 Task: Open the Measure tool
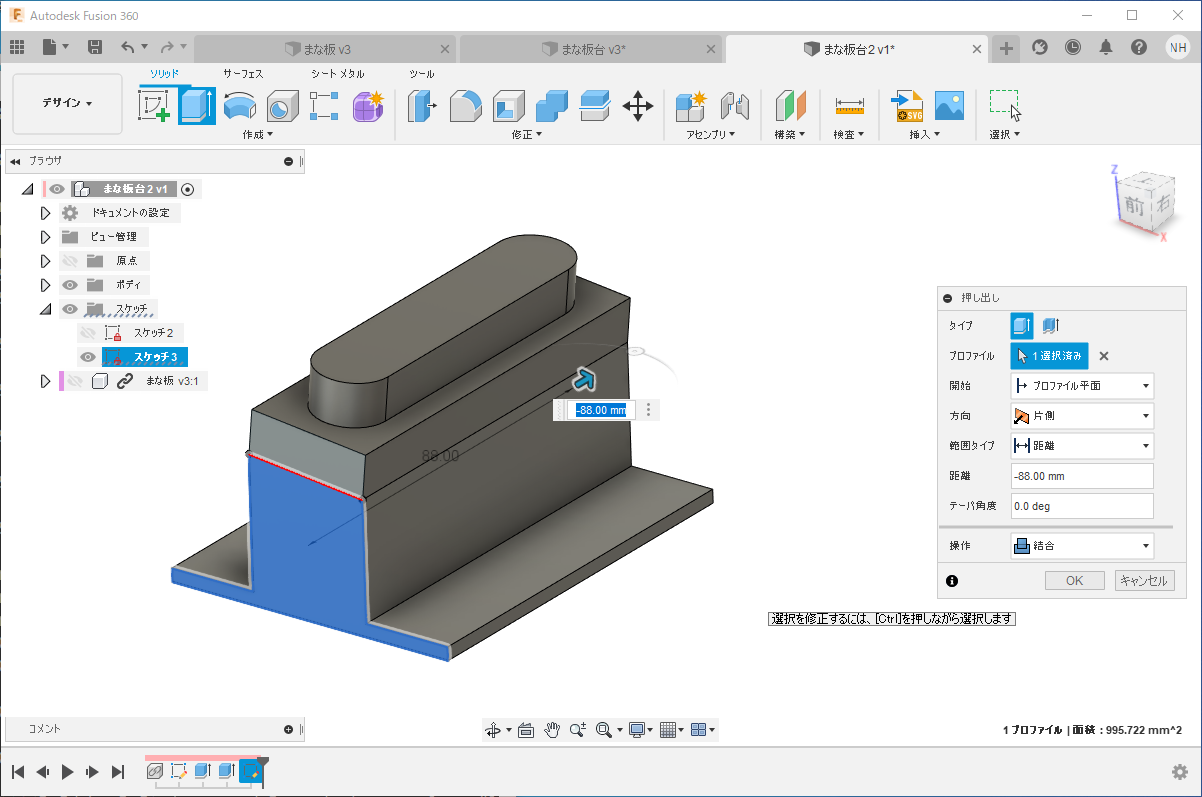tap(849, 105)
